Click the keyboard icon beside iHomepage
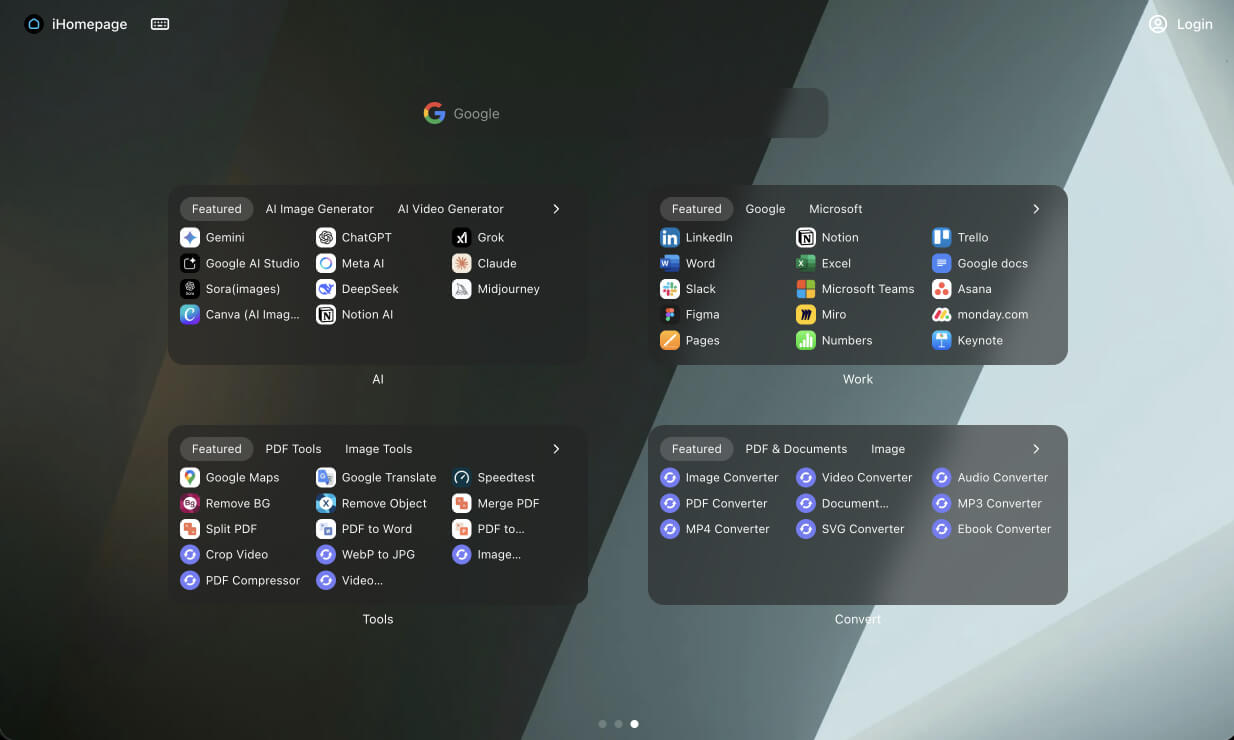Screen dimensions: 1234x740 [160, 24]
